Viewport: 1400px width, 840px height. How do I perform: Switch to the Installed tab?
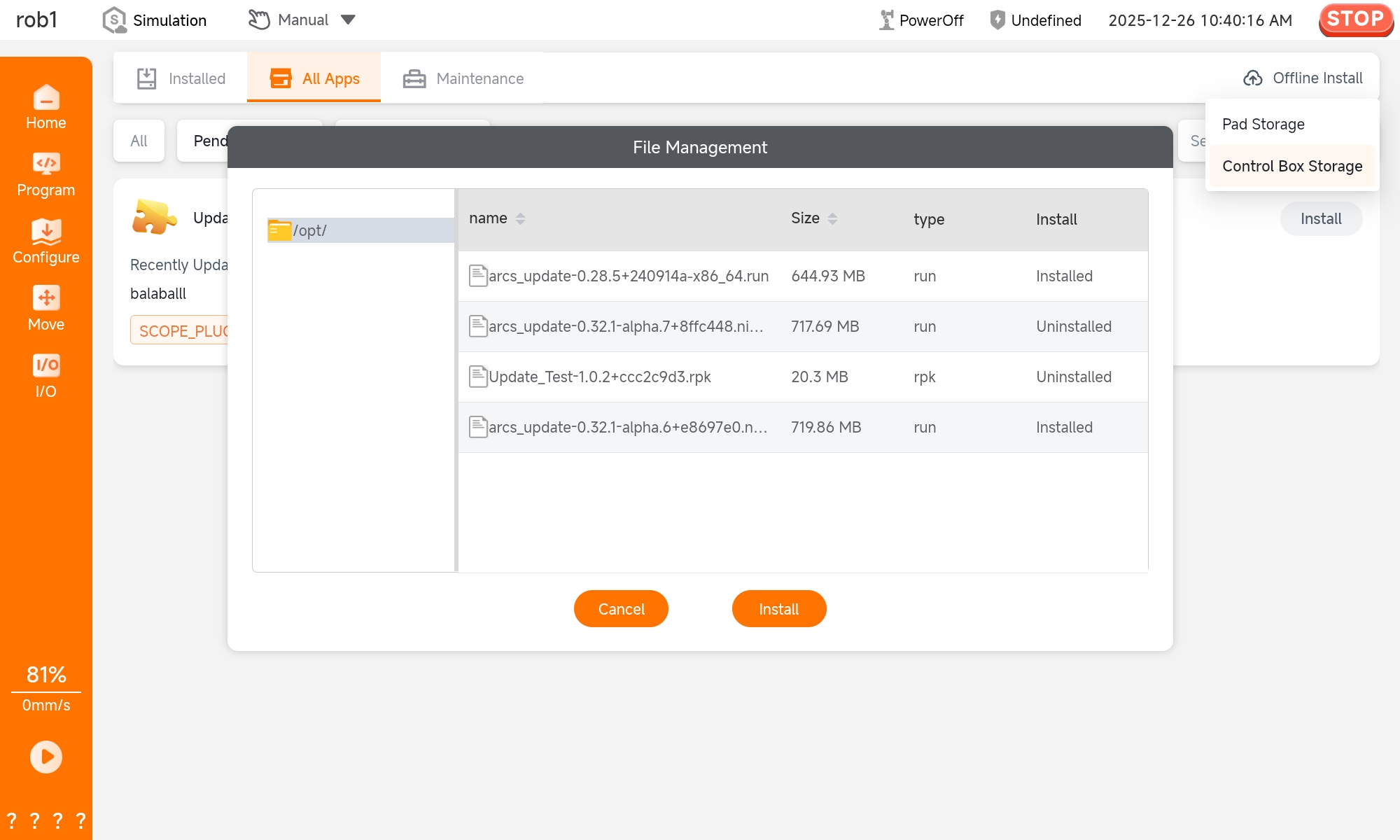click(x=181, y=78)
